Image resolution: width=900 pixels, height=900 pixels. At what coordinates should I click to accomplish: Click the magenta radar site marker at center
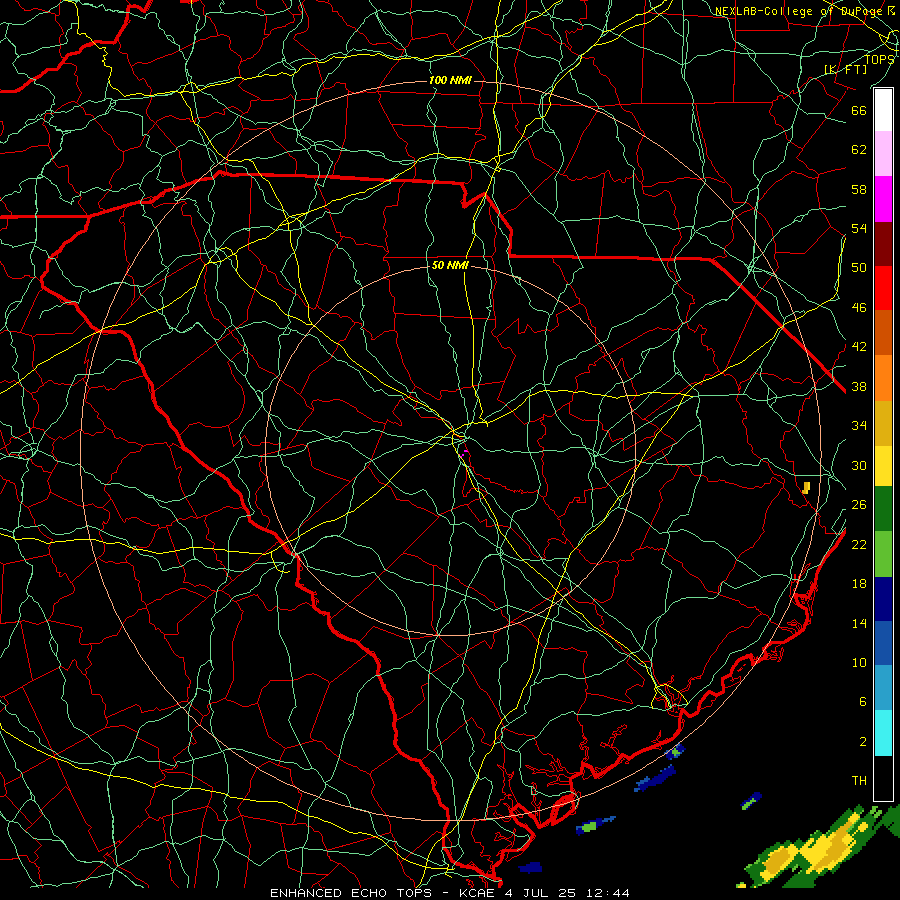point(465,453)
